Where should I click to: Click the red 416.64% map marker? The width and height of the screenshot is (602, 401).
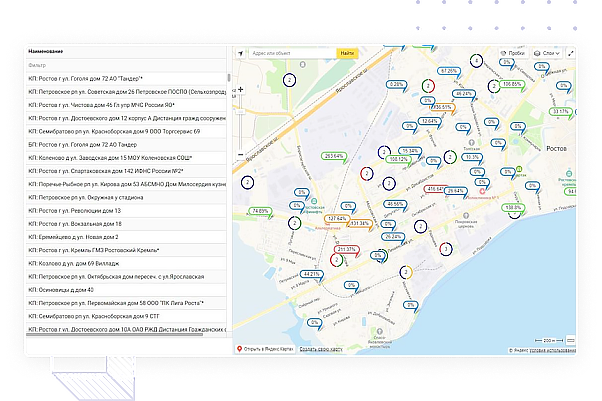click(435, 189)
